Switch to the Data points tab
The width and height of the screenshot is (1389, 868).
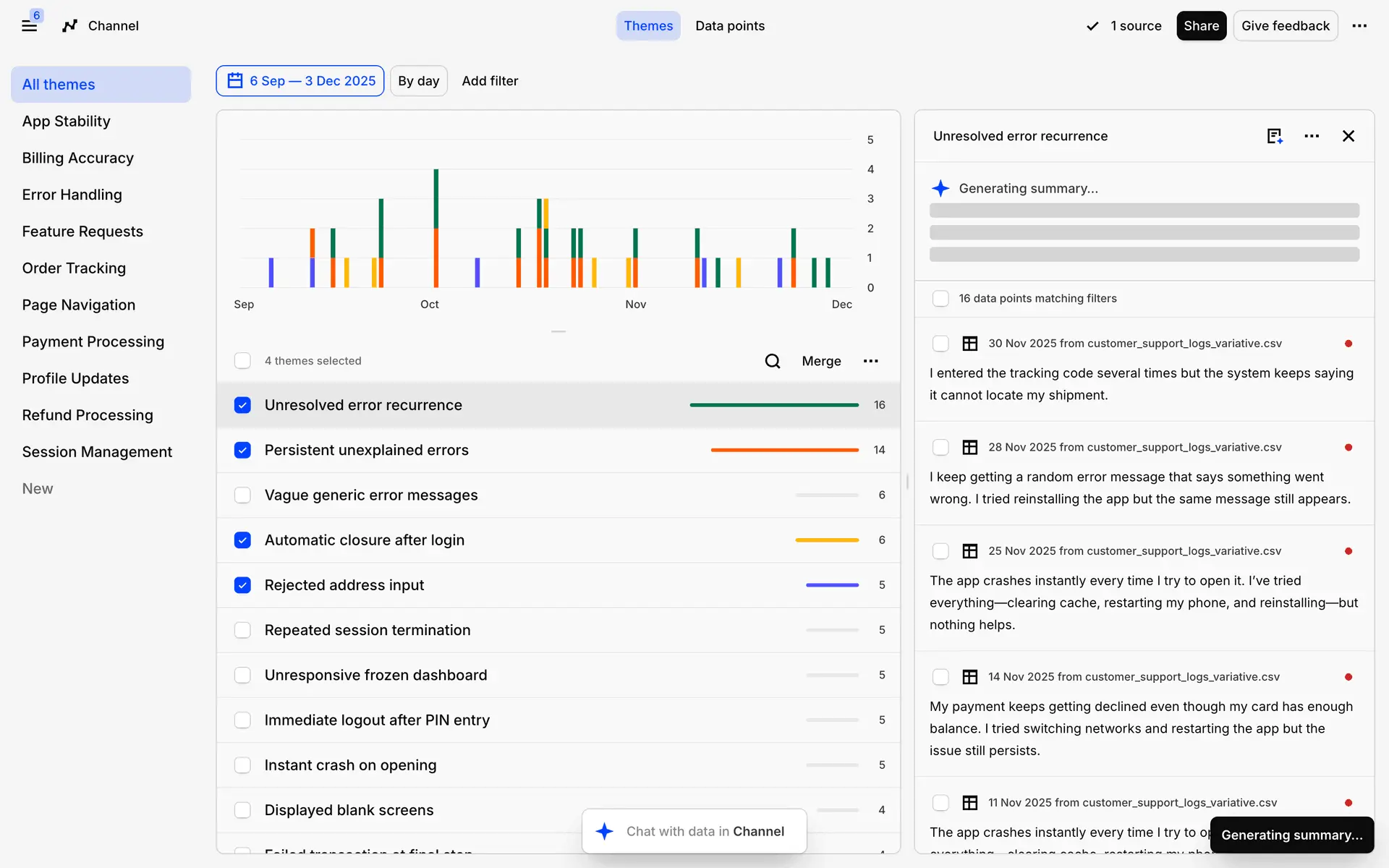(729, 26)
